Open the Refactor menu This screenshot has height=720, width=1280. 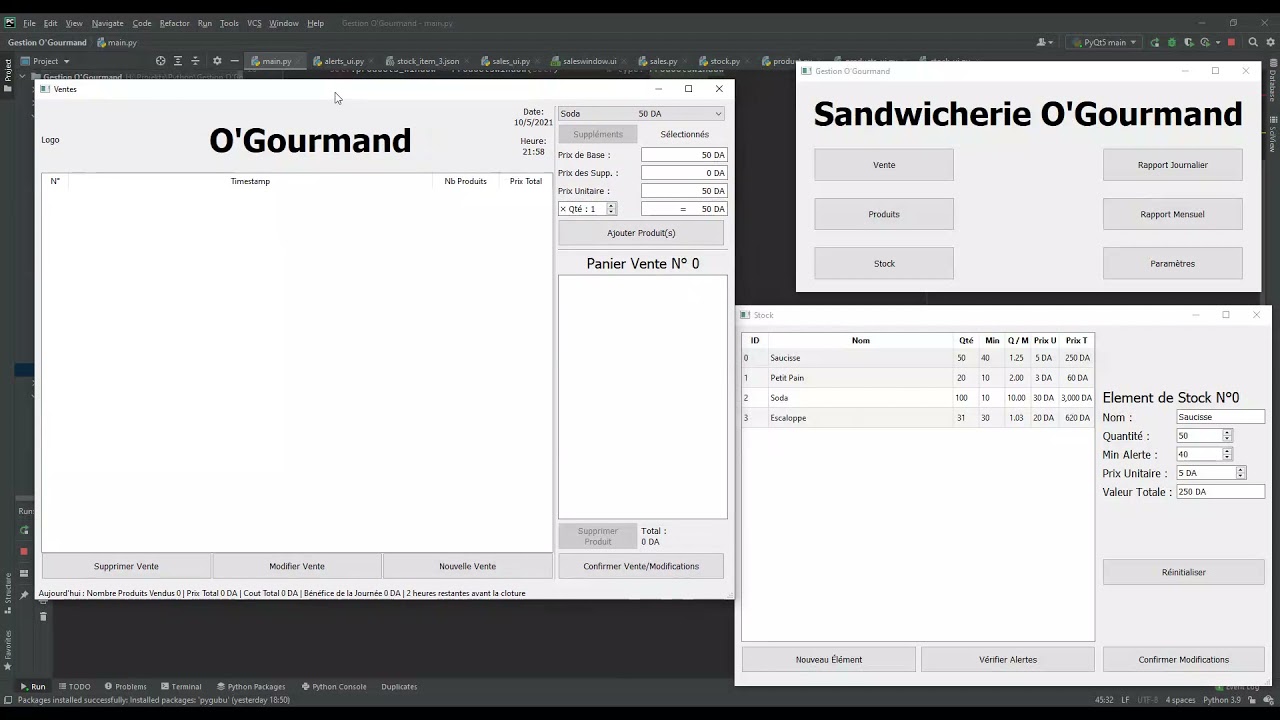pos(174,23)
